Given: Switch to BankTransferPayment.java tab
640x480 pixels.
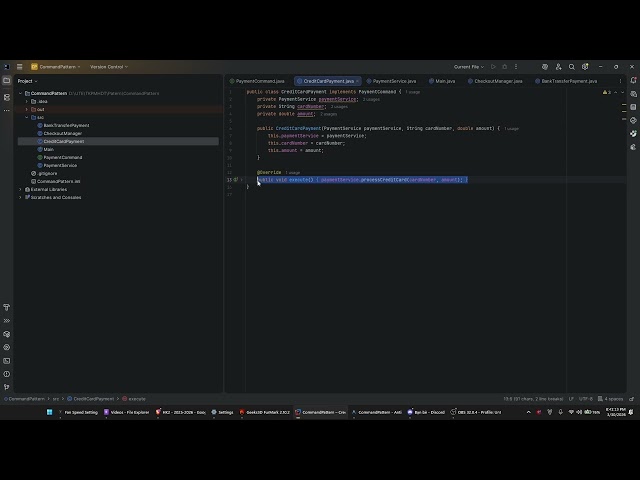Looking at the screenshot, I should pyautogui.click(x=566, y=81).
